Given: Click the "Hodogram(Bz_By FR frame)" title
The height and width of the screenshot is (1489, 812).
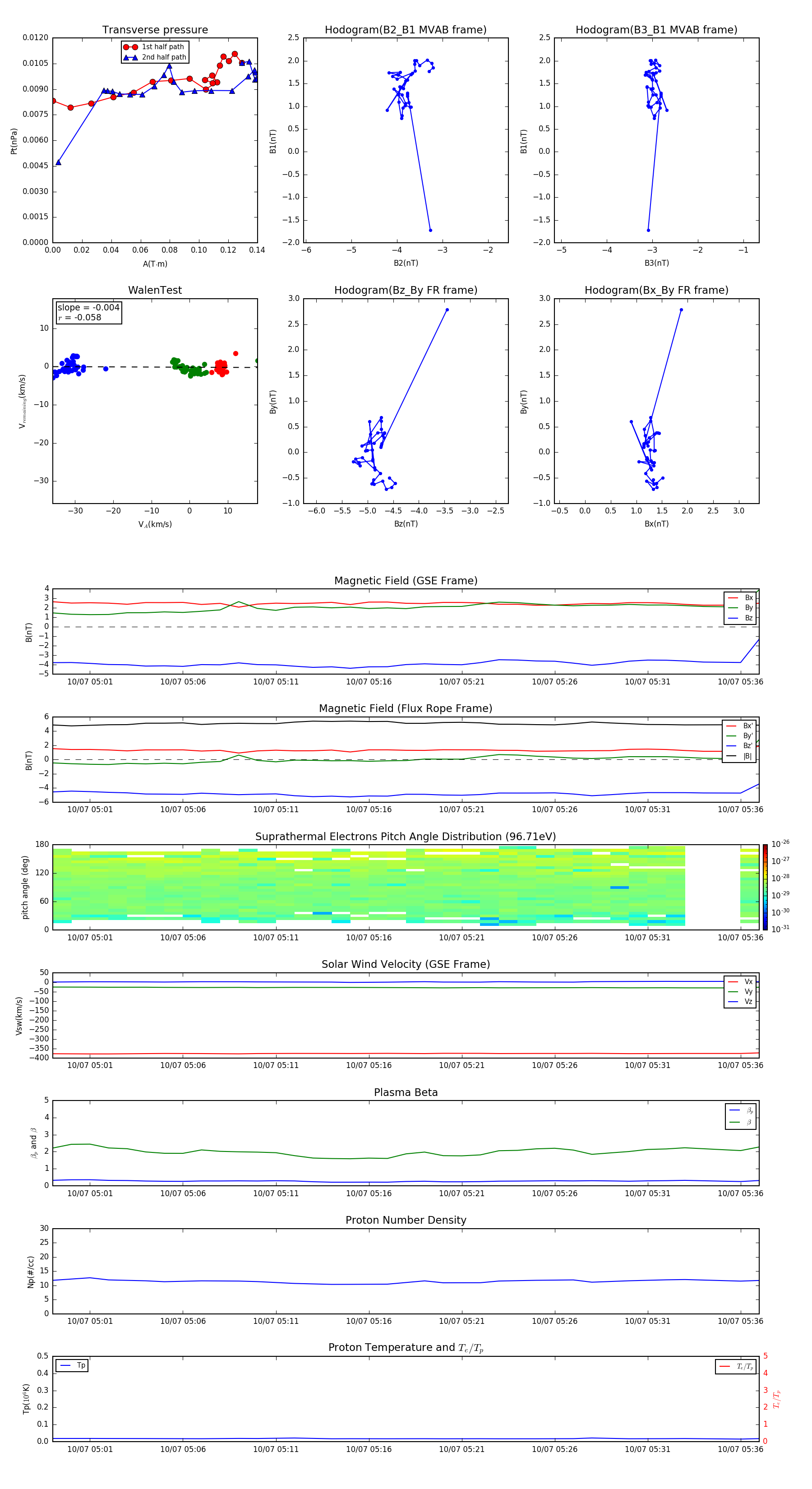Looking at the screenshot, I should [x=406, y=290].
